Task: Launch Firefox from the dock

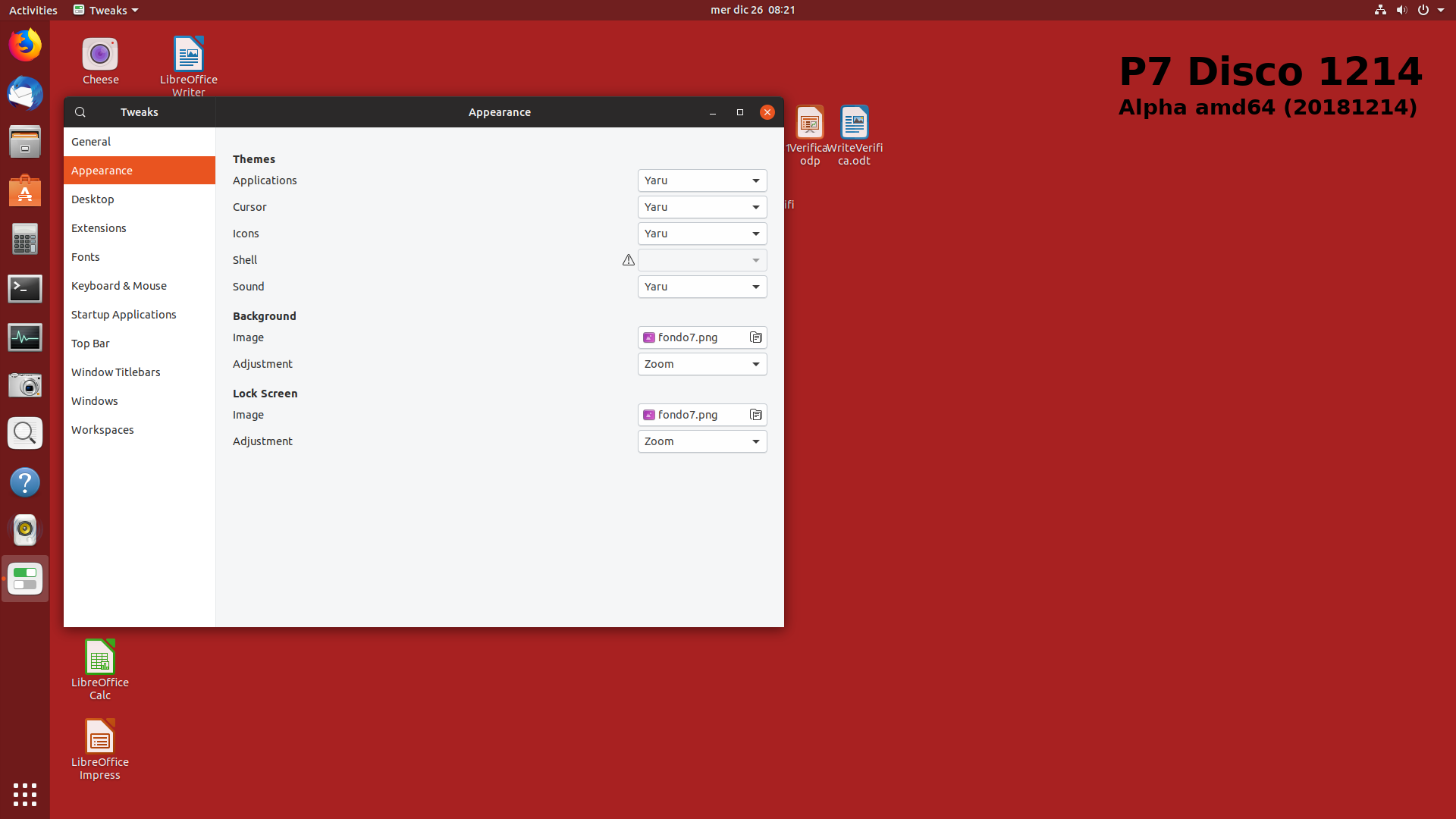Action: tap(25, 45)
